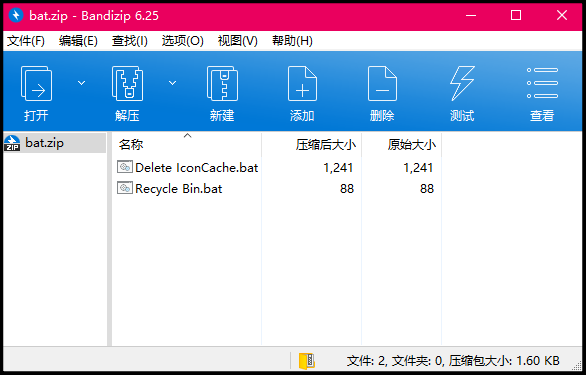Click the 测试 (Test) lightning icon
The height and width of the screenshot is (375, 586).
(x=462, y=83)
